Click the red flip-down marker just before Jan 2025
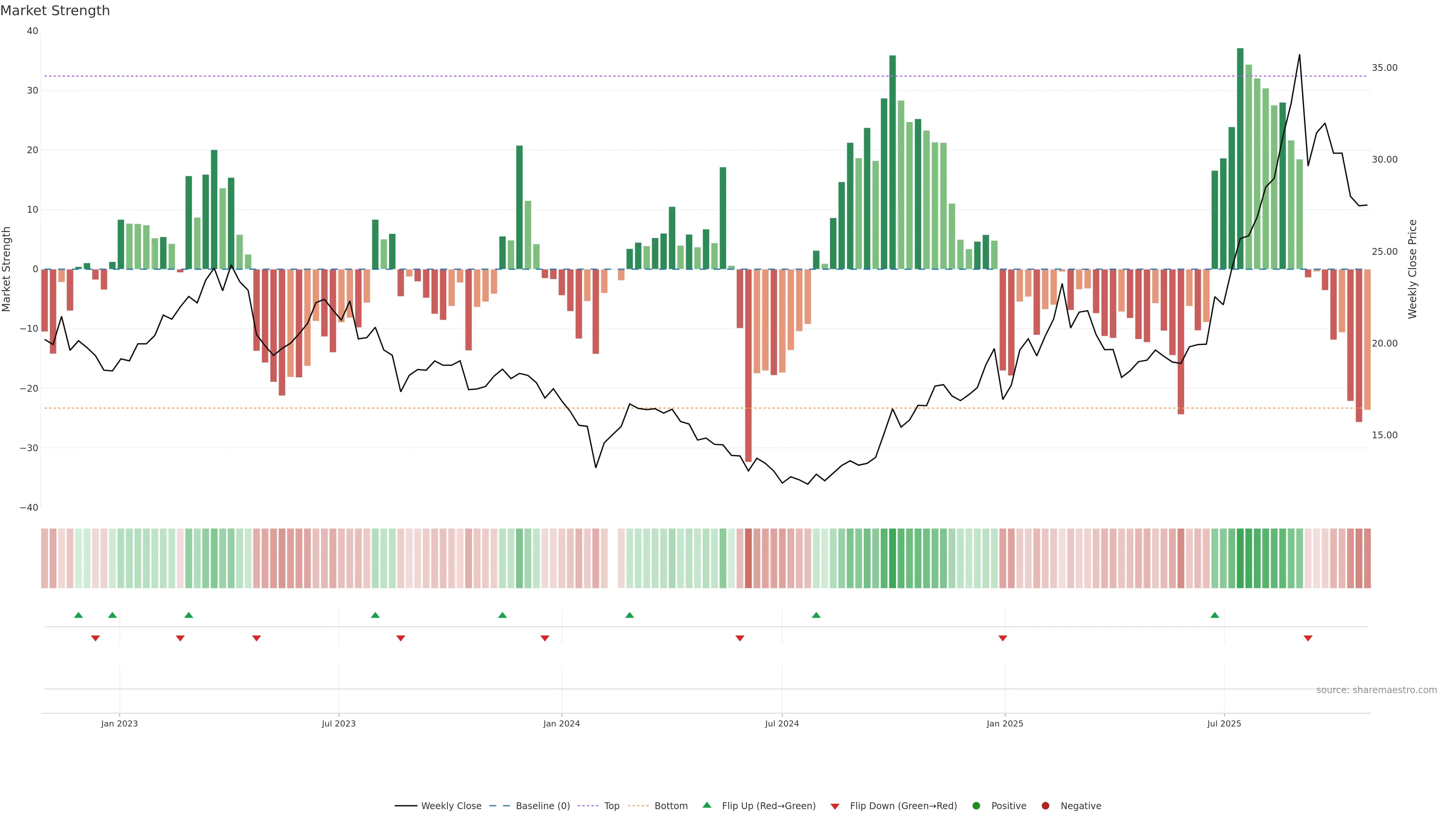The width and height of the screenshot is (1456, 819). pos(1003,638)
